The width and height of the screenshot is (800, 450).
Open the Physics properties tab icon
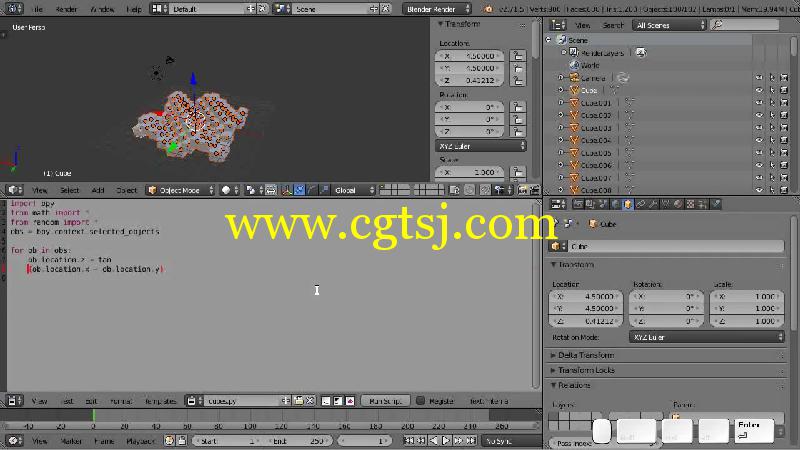point(716,204)
